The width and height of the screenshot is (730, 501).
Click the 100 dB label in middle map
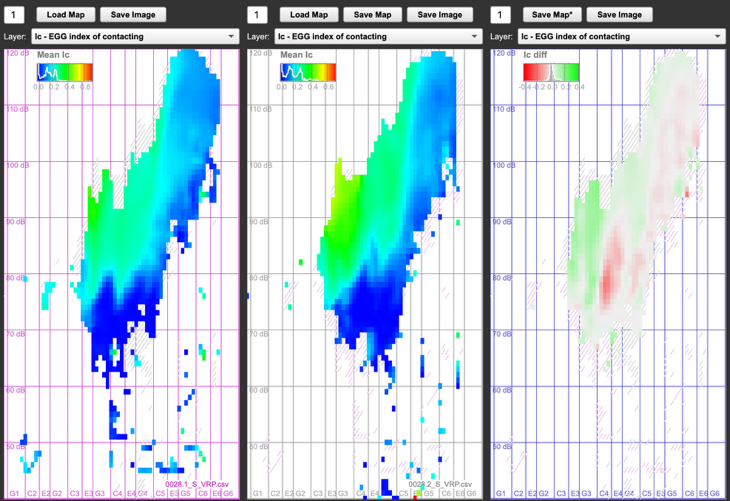point(261,165)
